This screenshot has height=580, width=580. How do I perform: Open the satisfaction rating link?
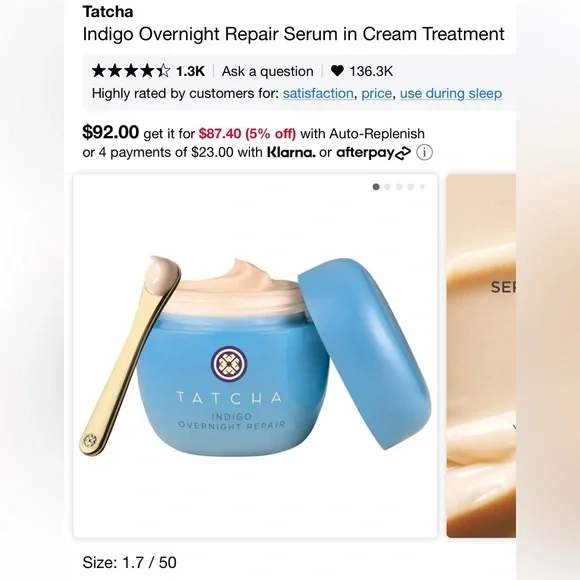(x=318, y=93)
